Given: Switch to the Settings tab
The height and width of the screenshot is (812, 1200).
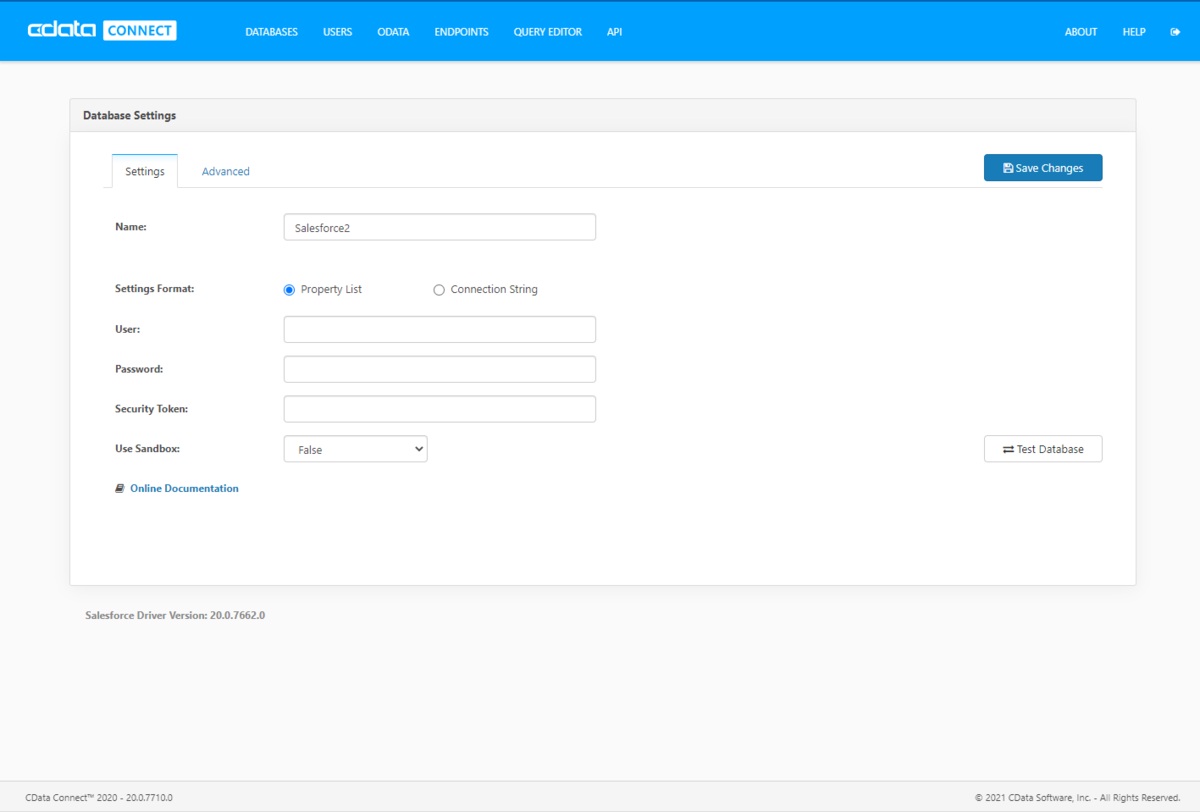Looking at the screenshot, I should pos(145,171).
